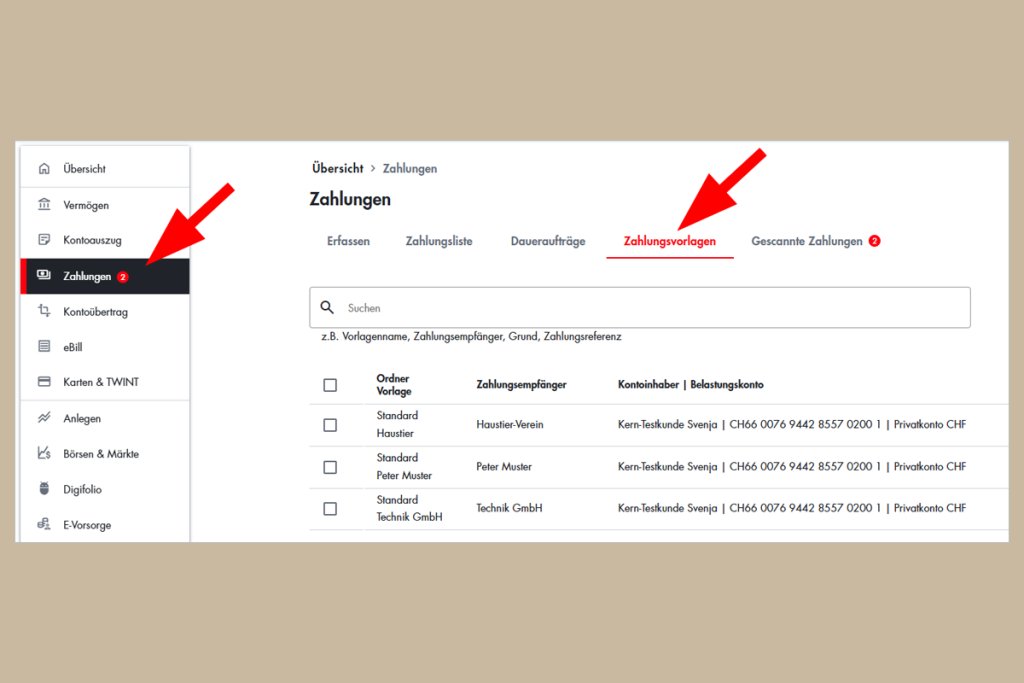
Task: Open Kontoübertrag with its transfer icon
Action: pyautogui.click(x=44, y=311)
